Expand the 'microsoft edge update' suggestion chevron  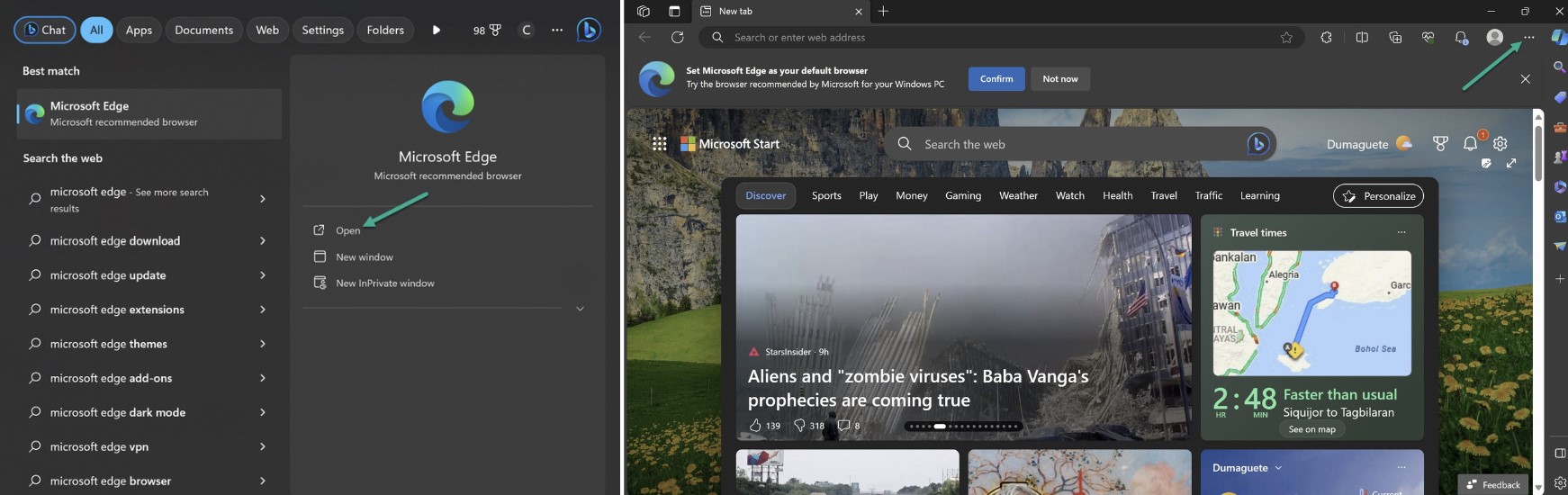[263, 275]
